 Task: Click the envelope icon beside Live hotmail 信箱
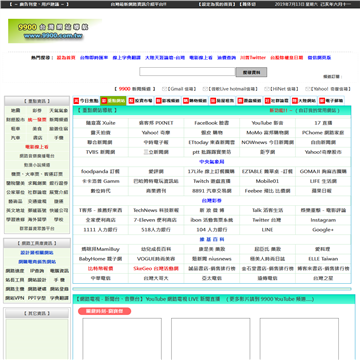tap(205, 89)
